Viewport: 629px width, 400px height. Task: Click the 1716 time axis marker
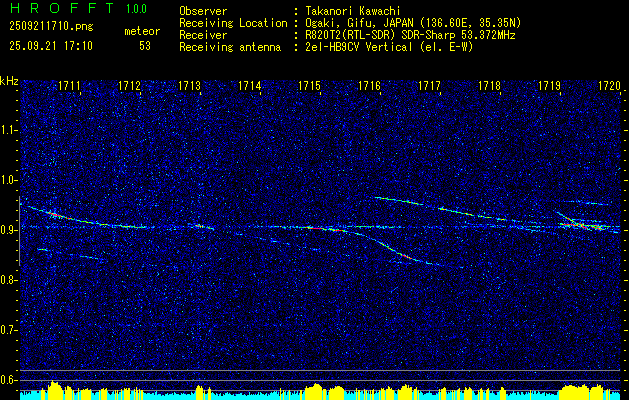pos(369,85)
